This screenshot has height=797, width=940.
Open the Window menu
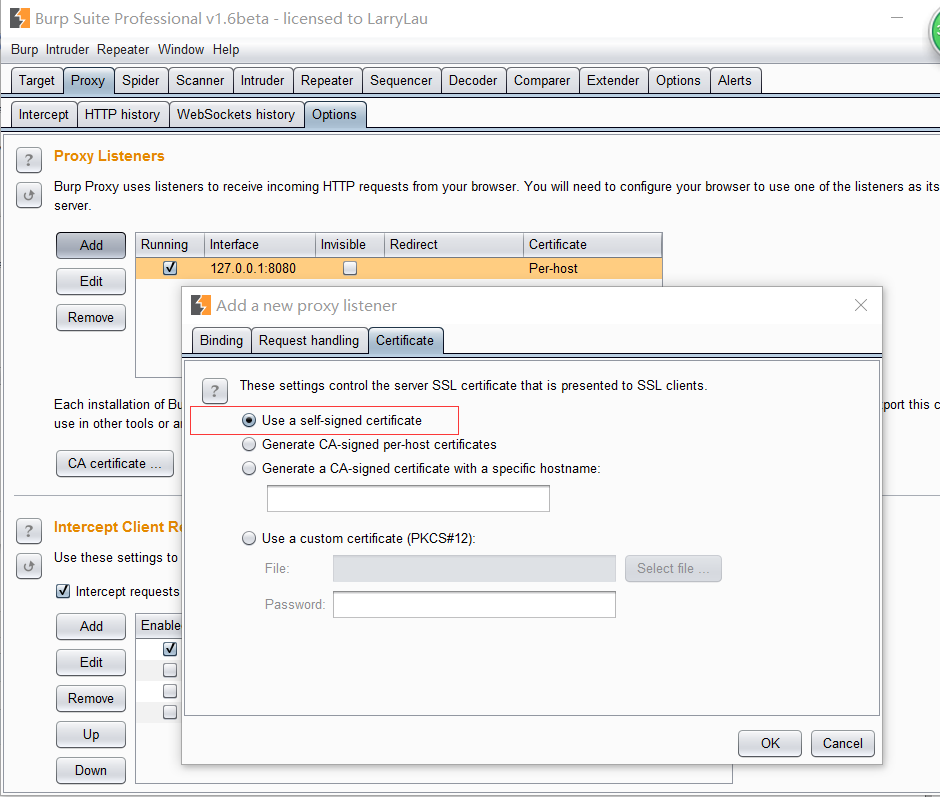pos(181,49)
